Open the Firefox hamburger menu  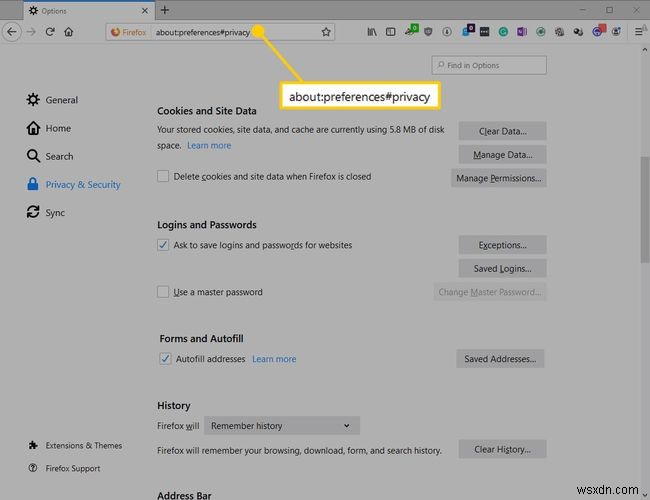(x=639, y=32)
